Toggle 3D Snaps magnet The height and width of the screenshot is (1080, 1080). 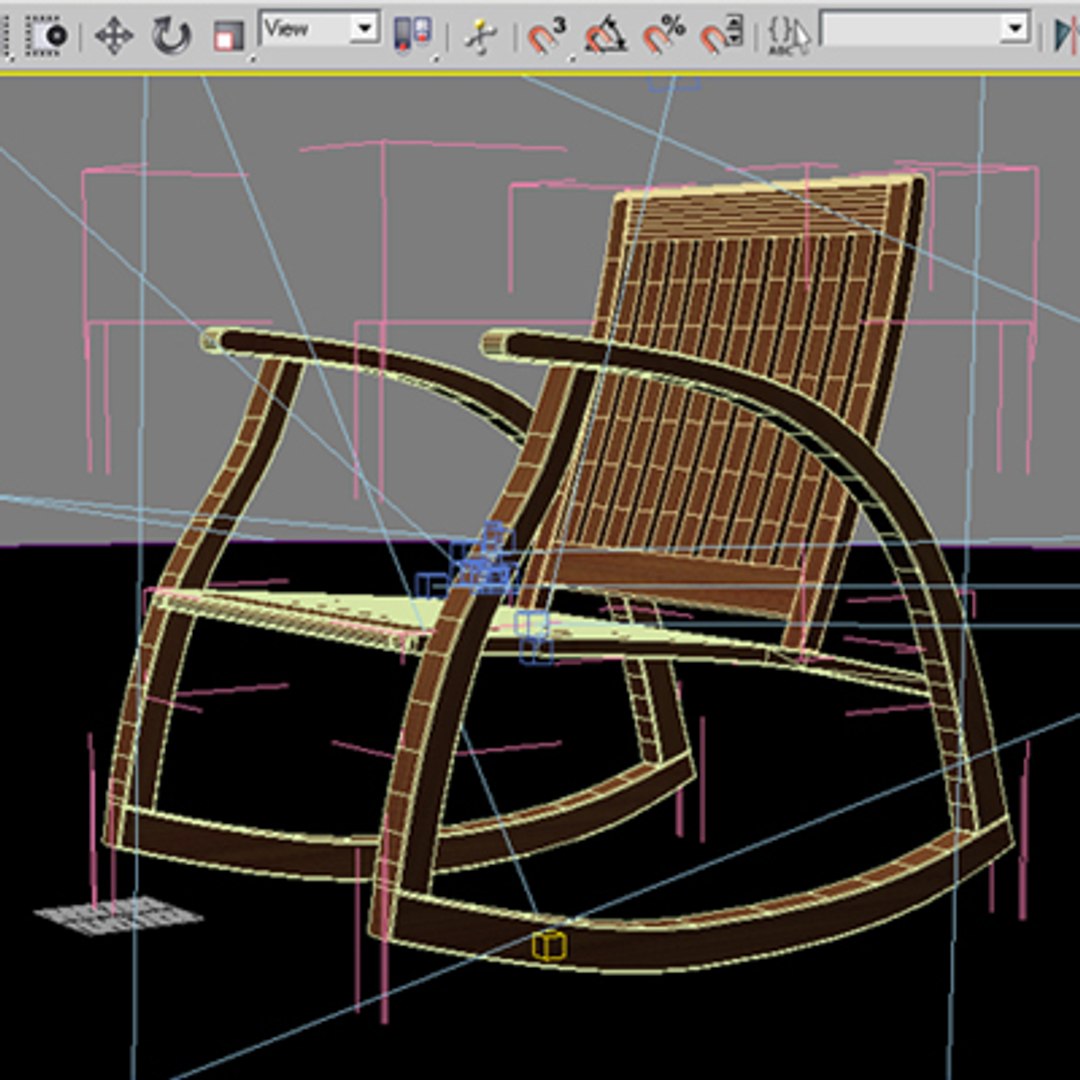547,35
